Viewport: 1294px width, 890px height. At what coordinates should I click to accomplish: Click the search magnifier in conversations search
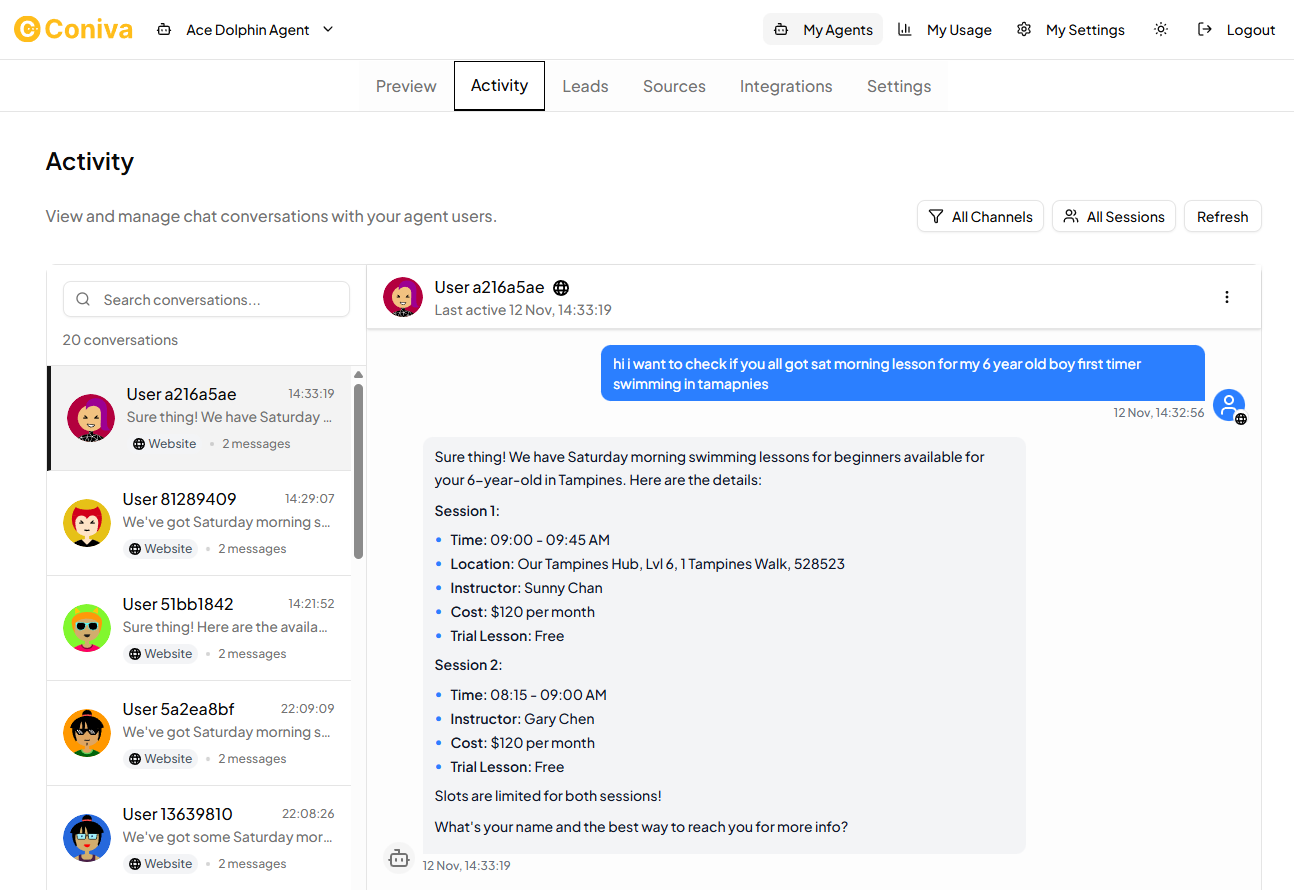coord(83,298)
